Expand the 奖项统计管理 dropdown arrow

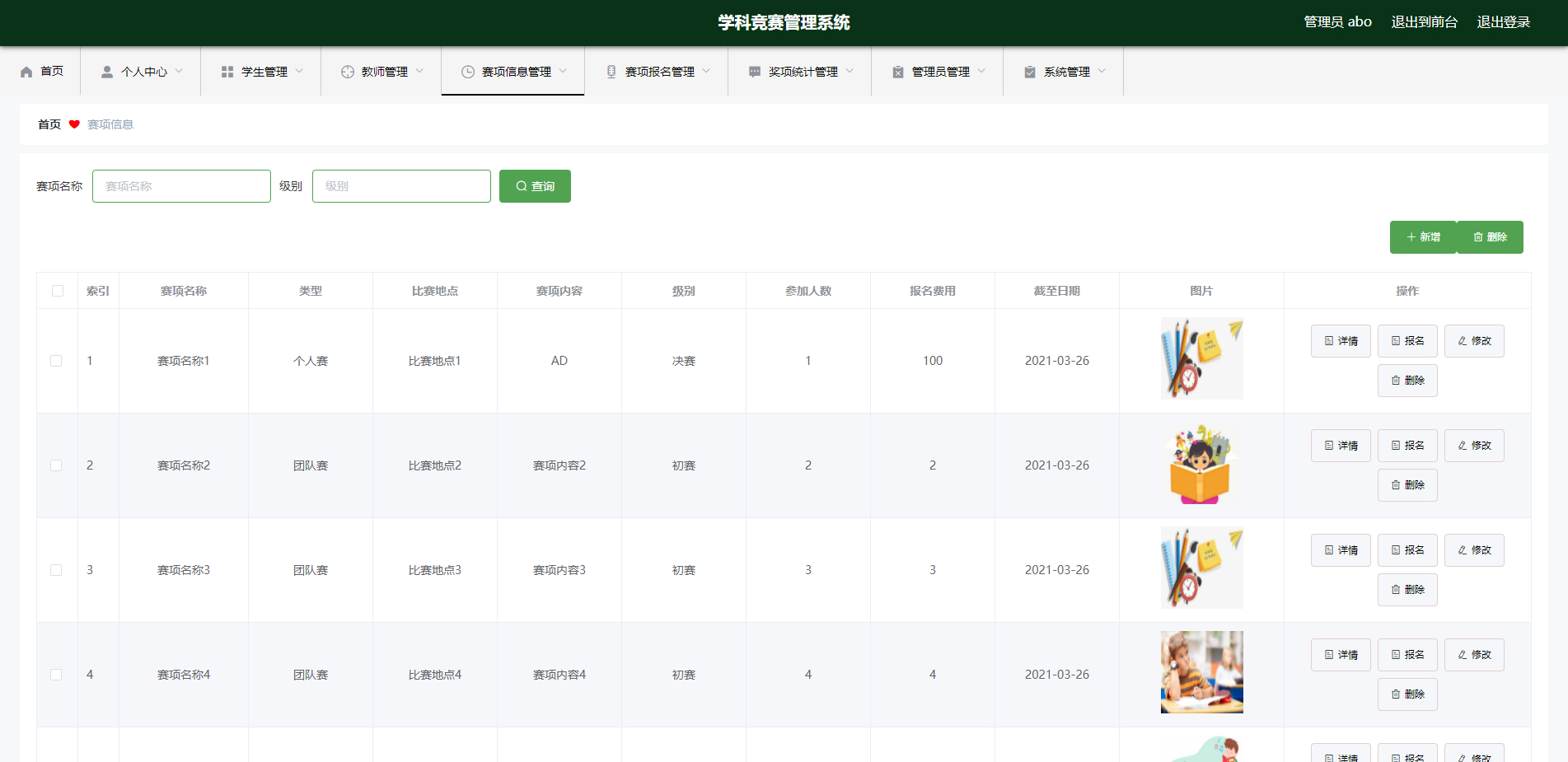[x=850, y=71]
